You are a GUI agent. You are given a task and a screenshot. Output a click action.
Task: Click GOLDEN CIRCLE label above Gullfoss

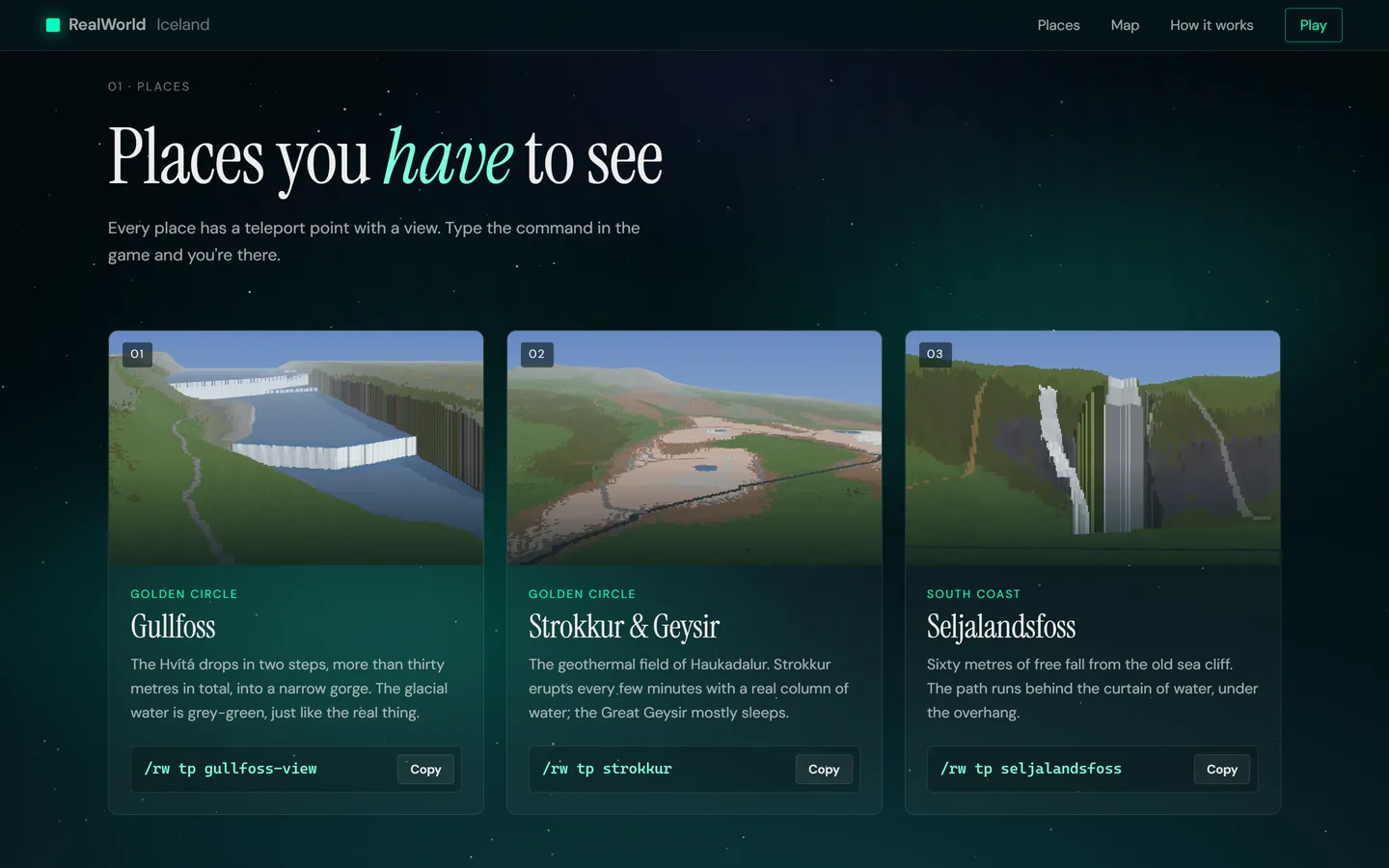(x=184, y=594)
